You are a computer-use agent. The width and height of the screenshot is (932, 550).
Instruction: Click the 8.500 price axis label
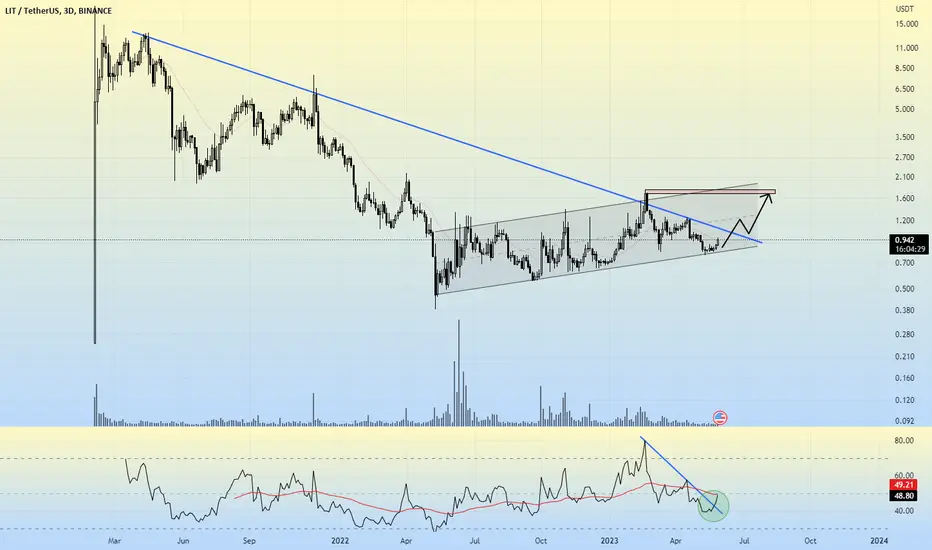tap(905, 68)
